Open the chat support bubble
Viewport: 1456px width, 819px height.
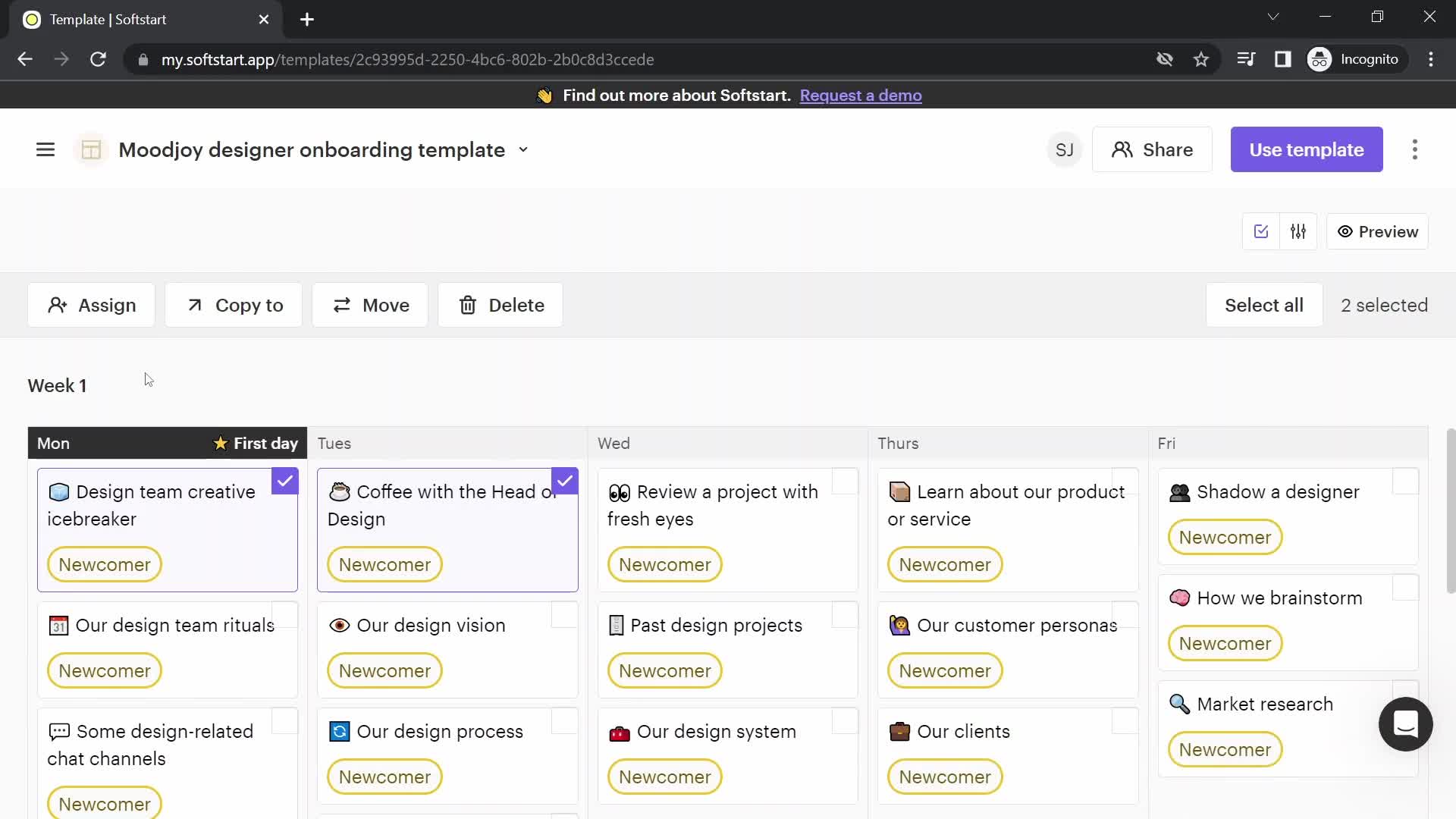1405,724
